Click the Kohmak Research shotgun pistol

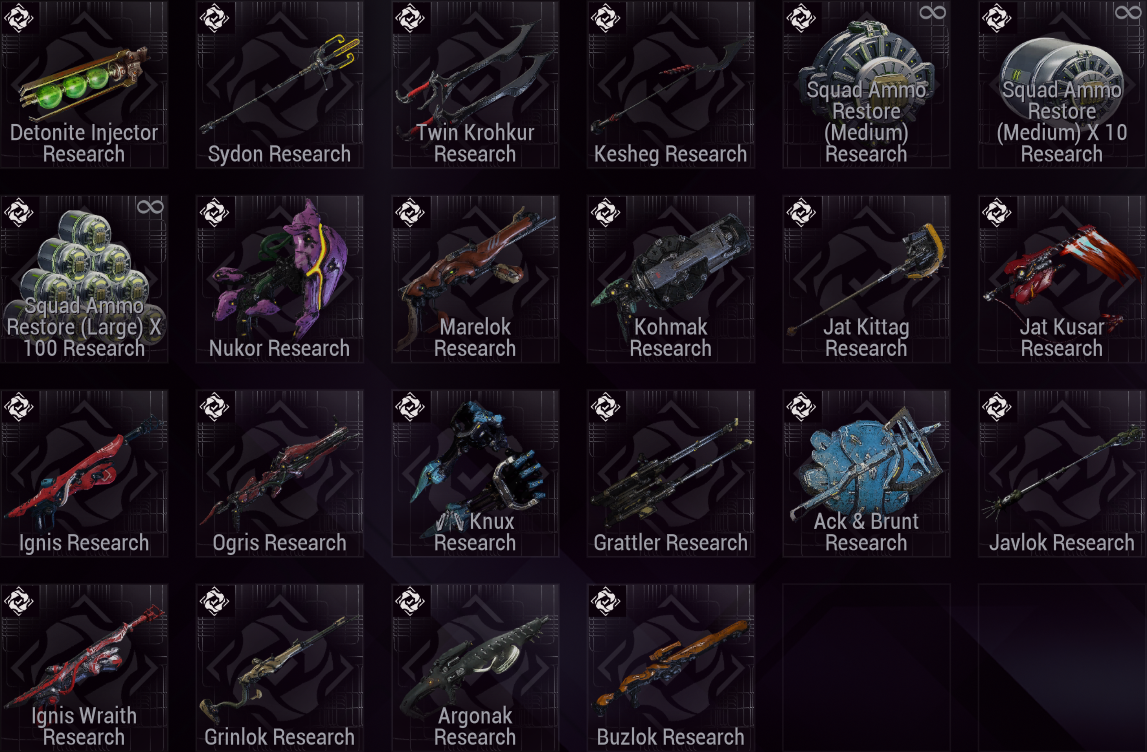point(671,279)
